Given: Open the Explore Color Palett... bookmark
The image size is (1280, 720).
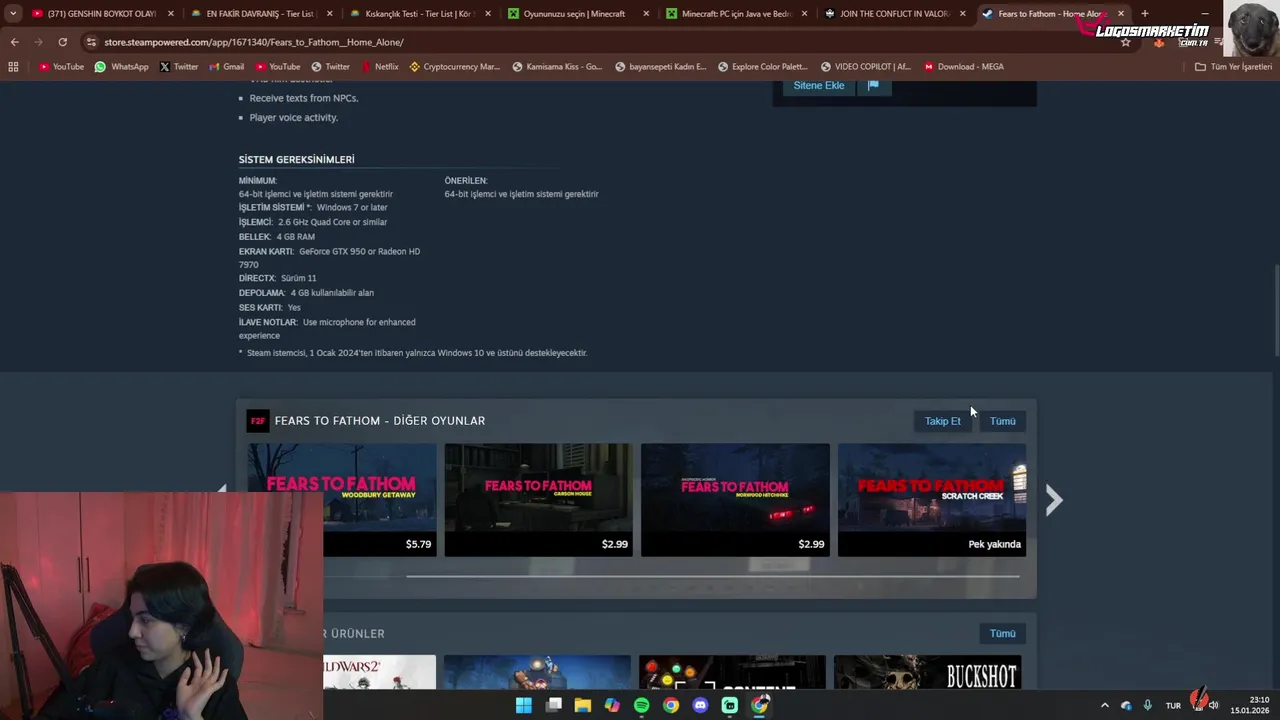Looking at the screenshot, I should tap(762, 67).
